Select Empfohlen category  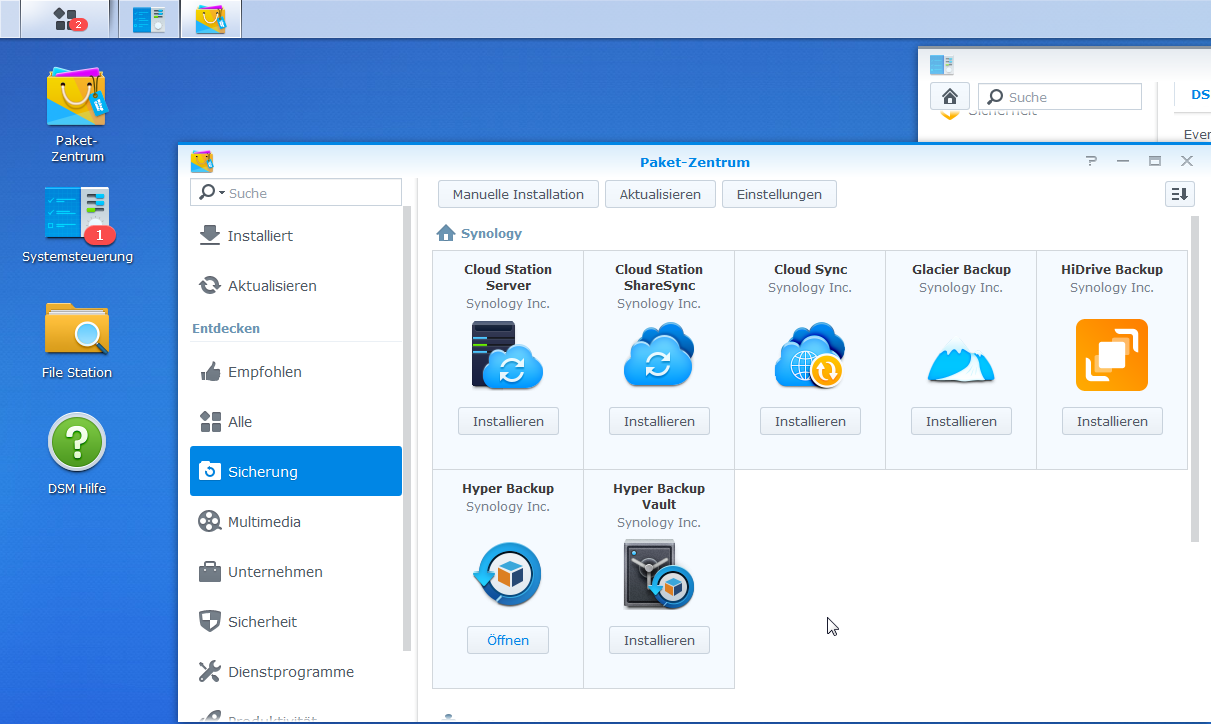(296, 372)
